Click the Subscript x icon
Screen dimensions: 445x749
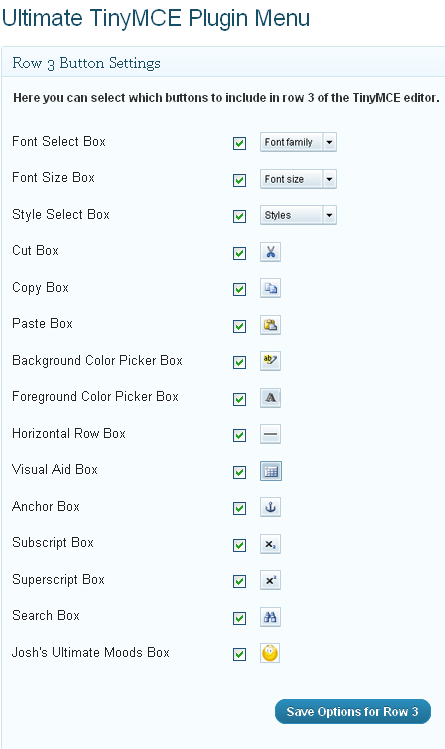(x=270, y=544)
